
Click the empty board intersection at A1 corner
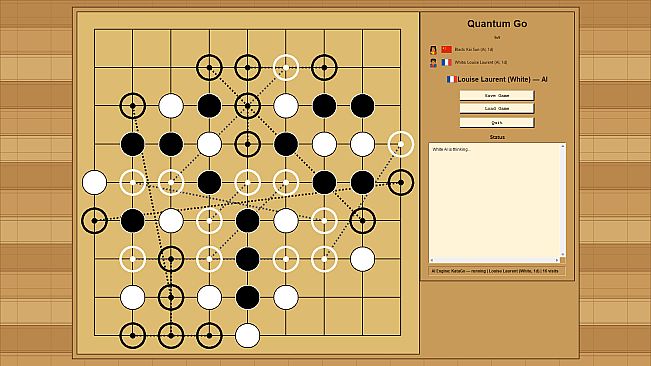tap(94, 336)
